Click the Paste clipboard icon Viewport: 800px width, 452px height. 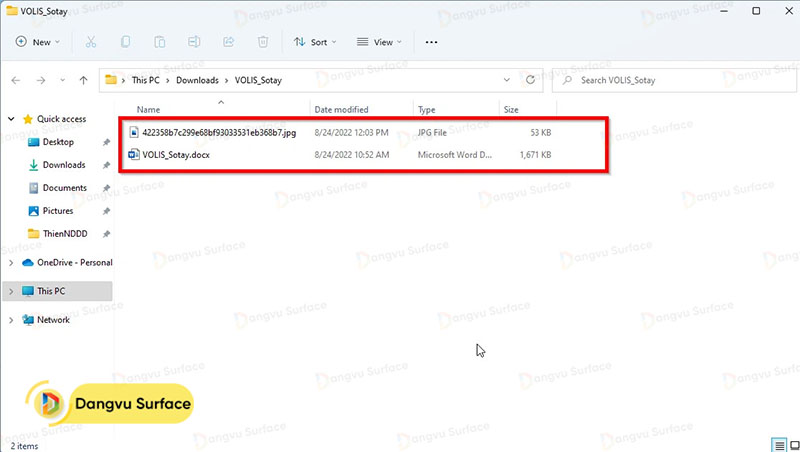click(160, 42)
